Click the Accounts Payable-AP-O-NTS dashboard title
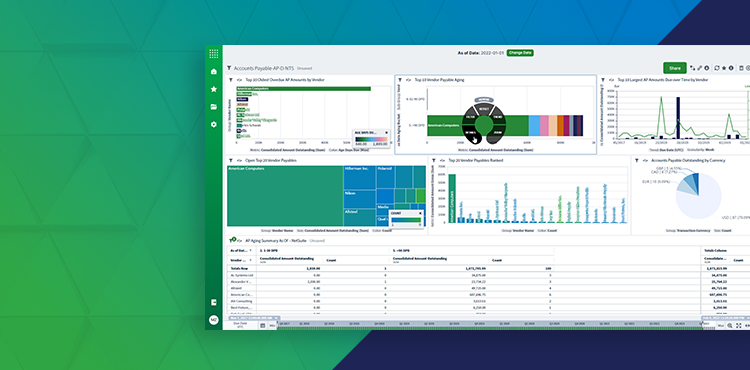 pyautogui.click(x=264, y=68)
